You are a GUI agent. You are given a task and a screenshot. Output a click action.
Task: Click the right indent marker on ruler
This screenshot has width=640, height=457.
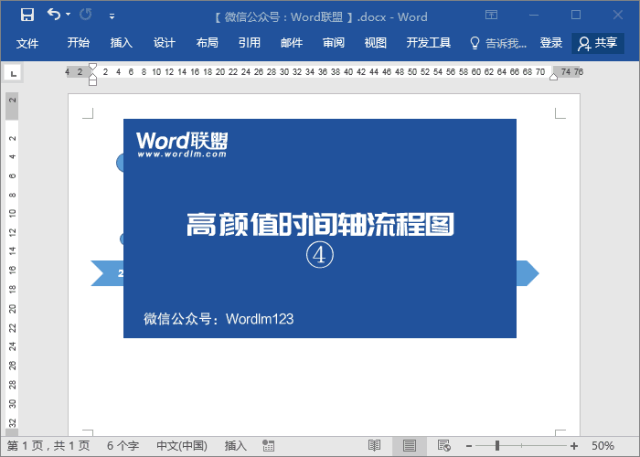(553, 76)
